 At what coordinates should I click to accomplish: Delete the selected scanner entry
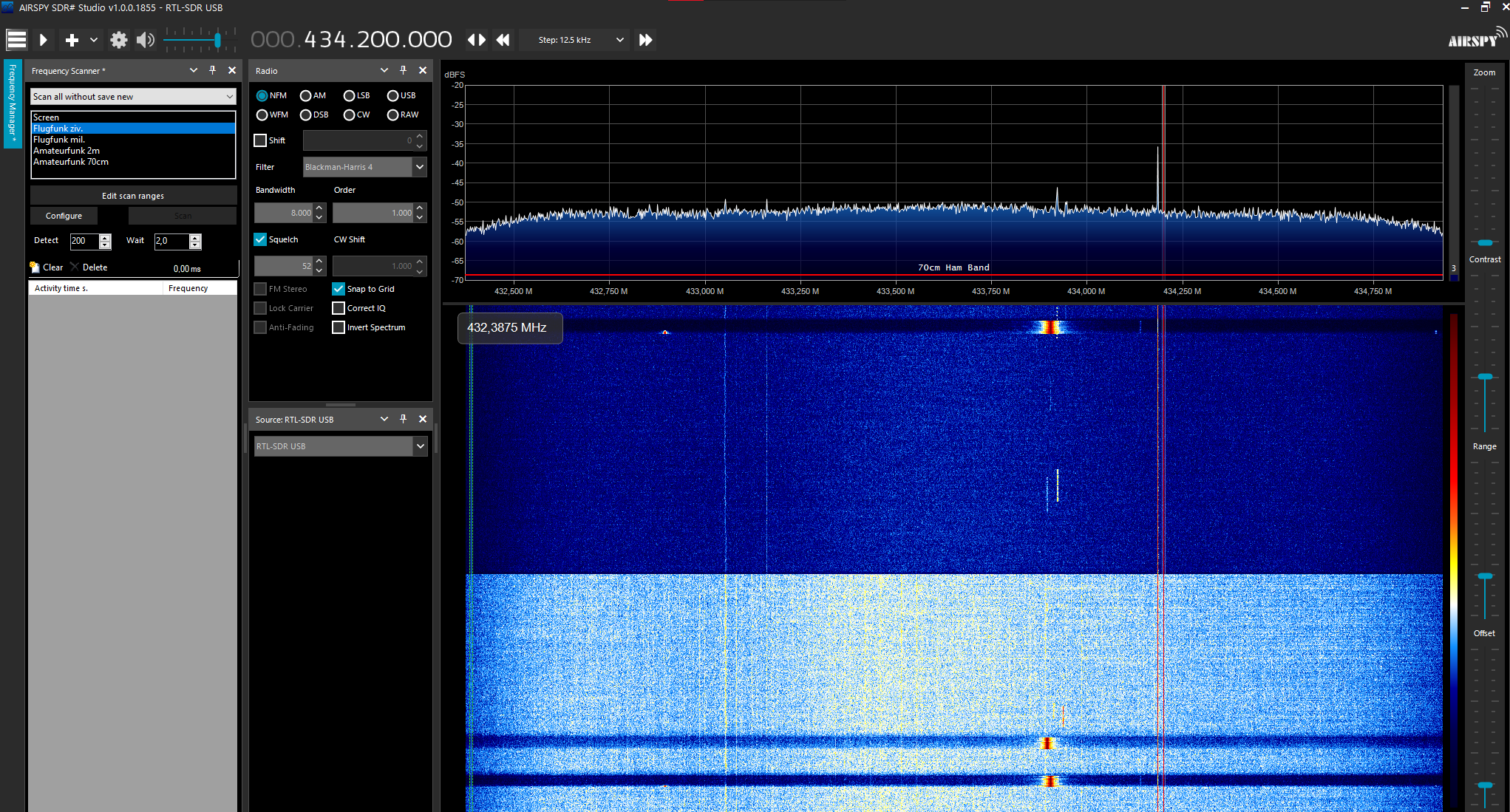[x=89, y=267]
